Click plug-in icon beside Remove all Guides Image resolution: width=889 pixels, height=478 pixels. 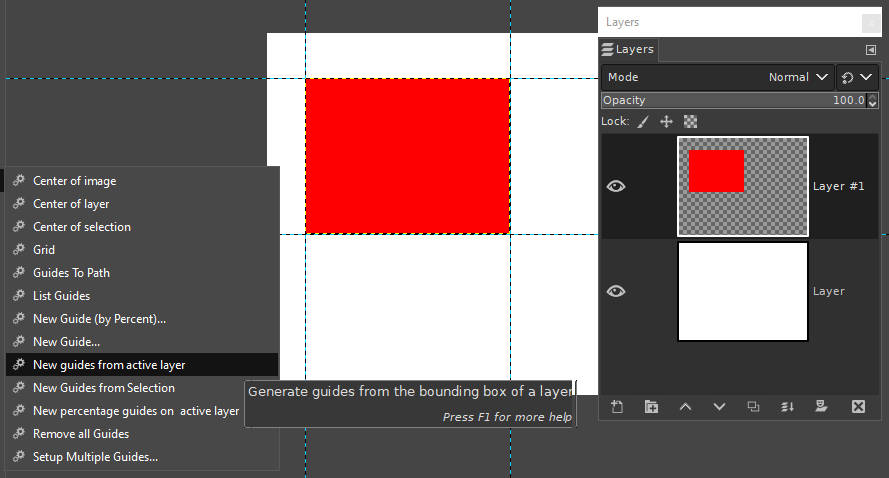[x=19, y=434]
